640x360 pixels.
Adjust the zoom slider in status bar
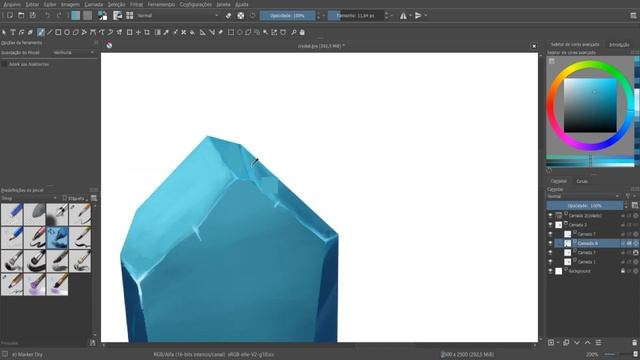point(618,354)
